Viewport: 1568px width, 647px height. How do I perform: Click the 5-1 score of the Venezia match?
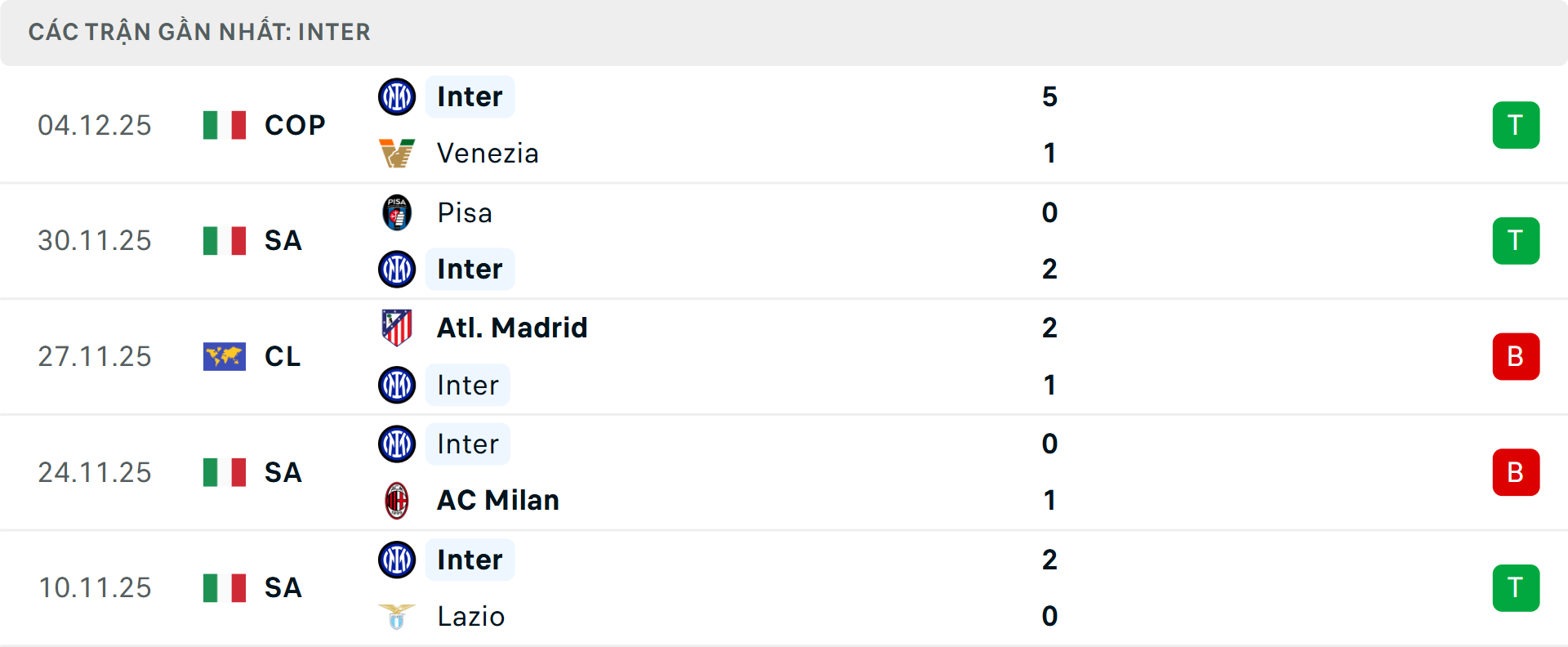point(1050,124)
